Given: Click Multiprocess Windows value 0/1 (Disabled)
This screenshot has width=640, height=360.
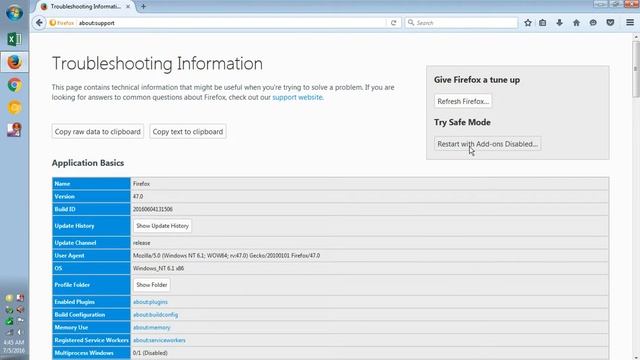Looking at the screenshot, I should click(x=150, y=353).
